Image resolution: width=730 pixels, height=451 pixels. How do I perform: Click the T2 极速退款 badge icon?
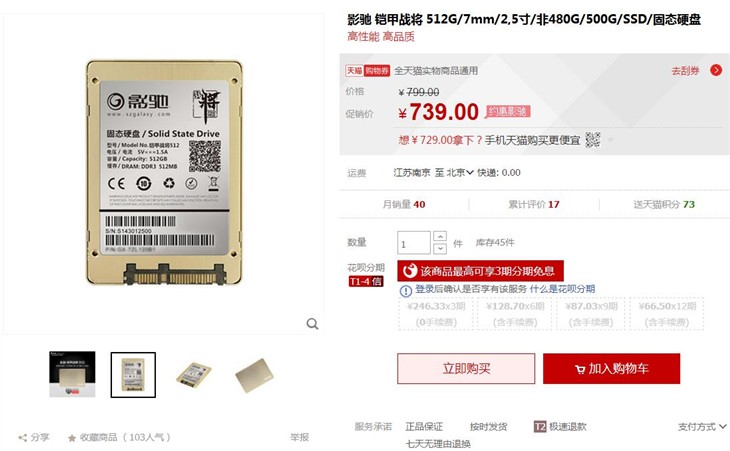[540, 426]
